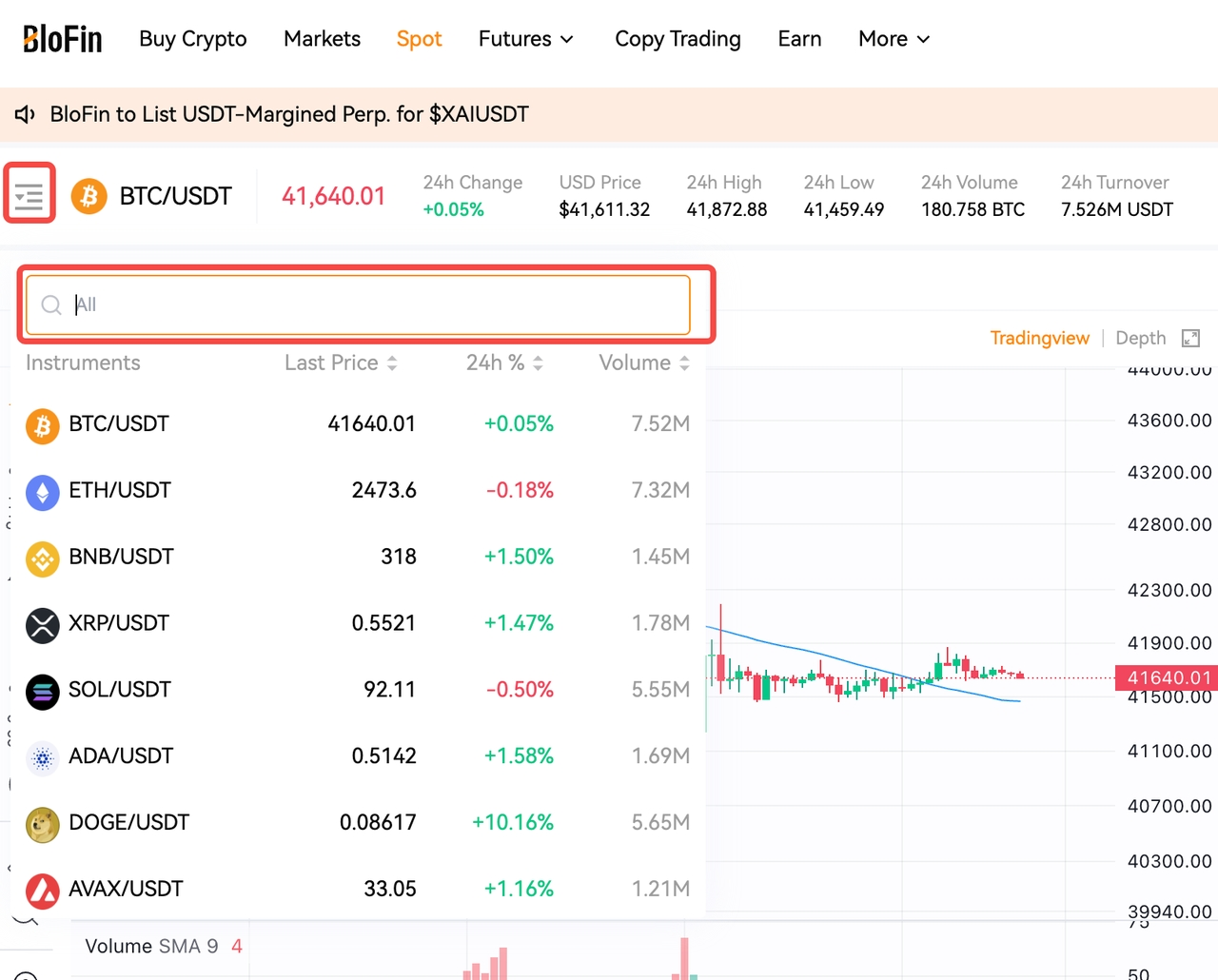Go to the Markets page
Viewport: 1218px width, 980px height.
[322, 39]
